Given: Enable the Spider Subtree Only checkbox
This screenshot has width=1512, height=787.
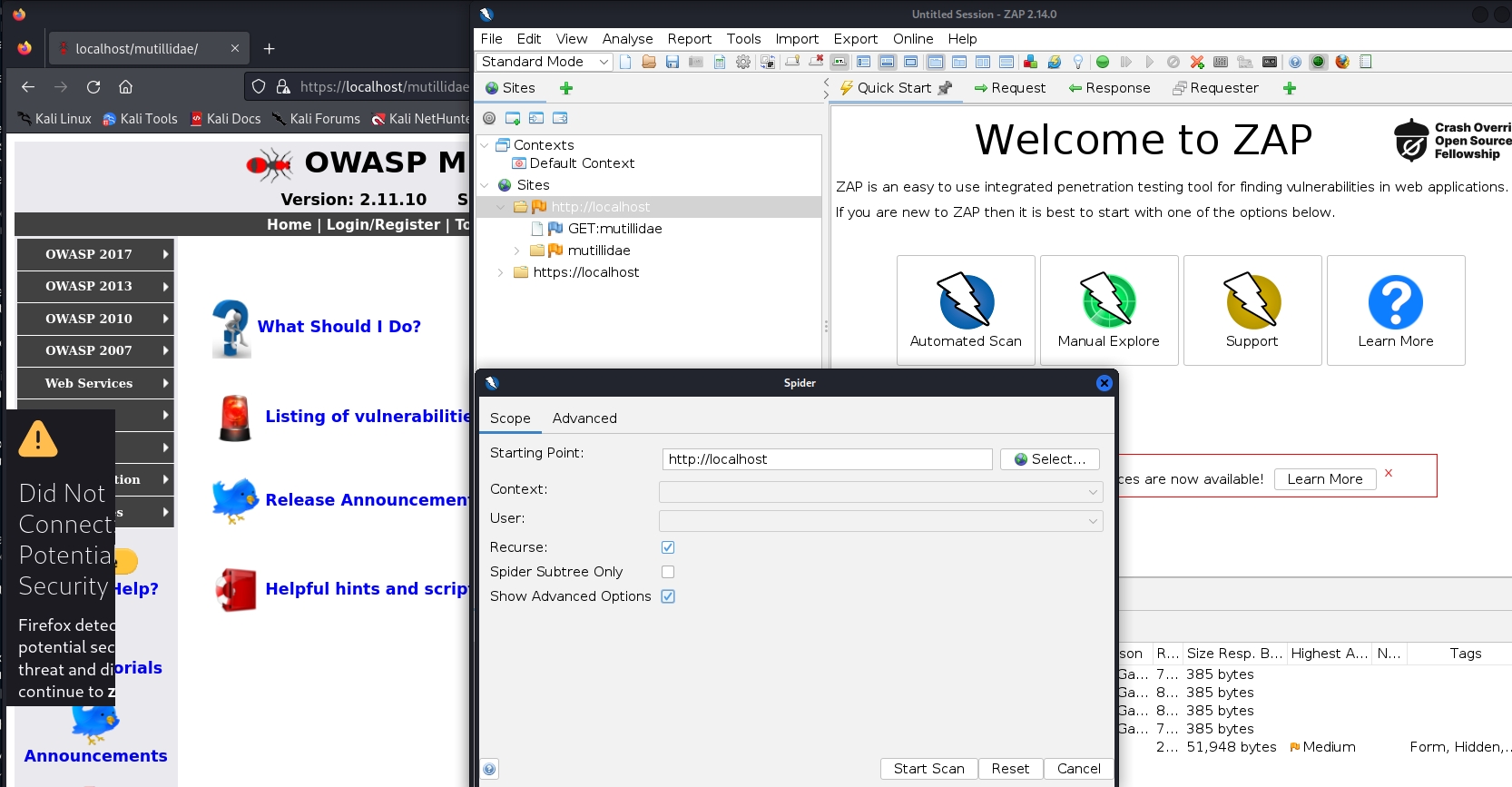Looking at the screenshot, I should (668, 572).
